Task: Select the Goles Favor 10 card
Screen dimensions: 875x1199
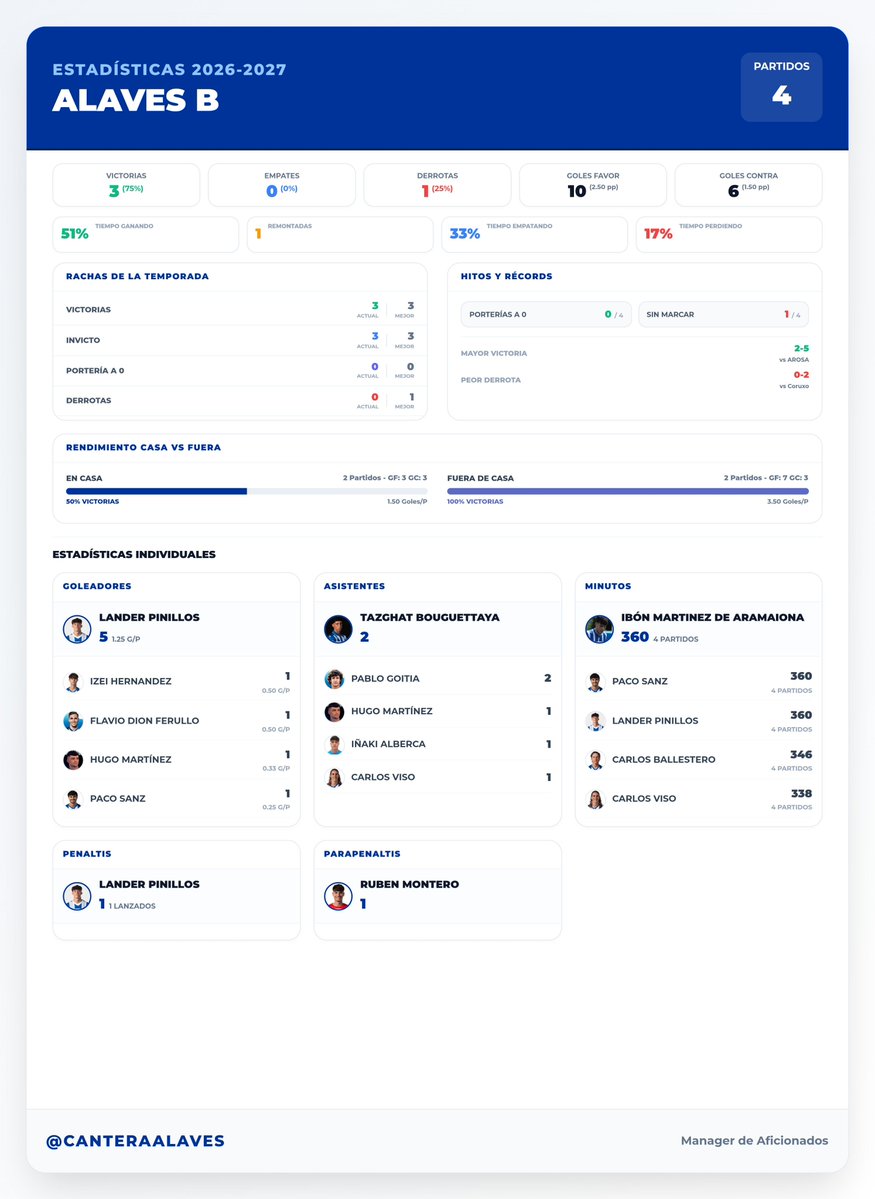Action: (x=593, y=185)
